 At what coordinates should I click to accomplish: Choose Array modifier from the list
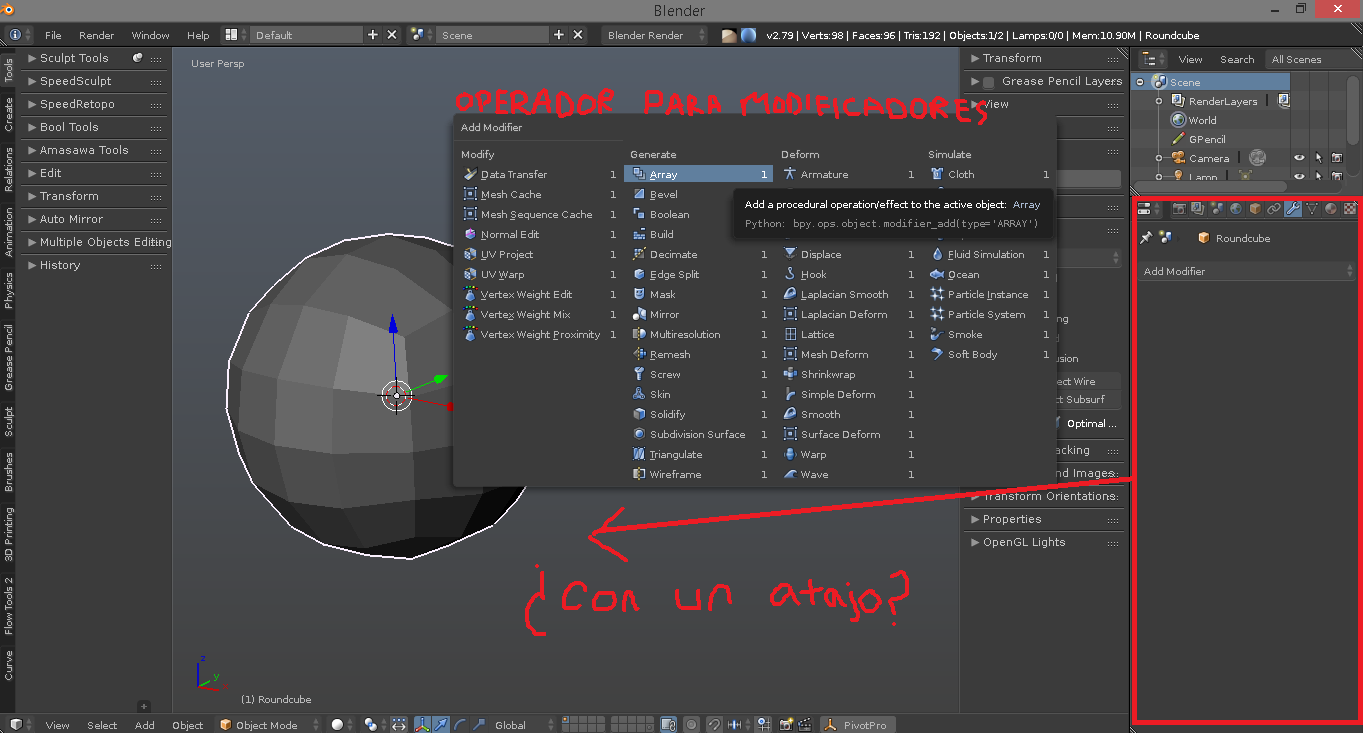(x=698, y=174)
